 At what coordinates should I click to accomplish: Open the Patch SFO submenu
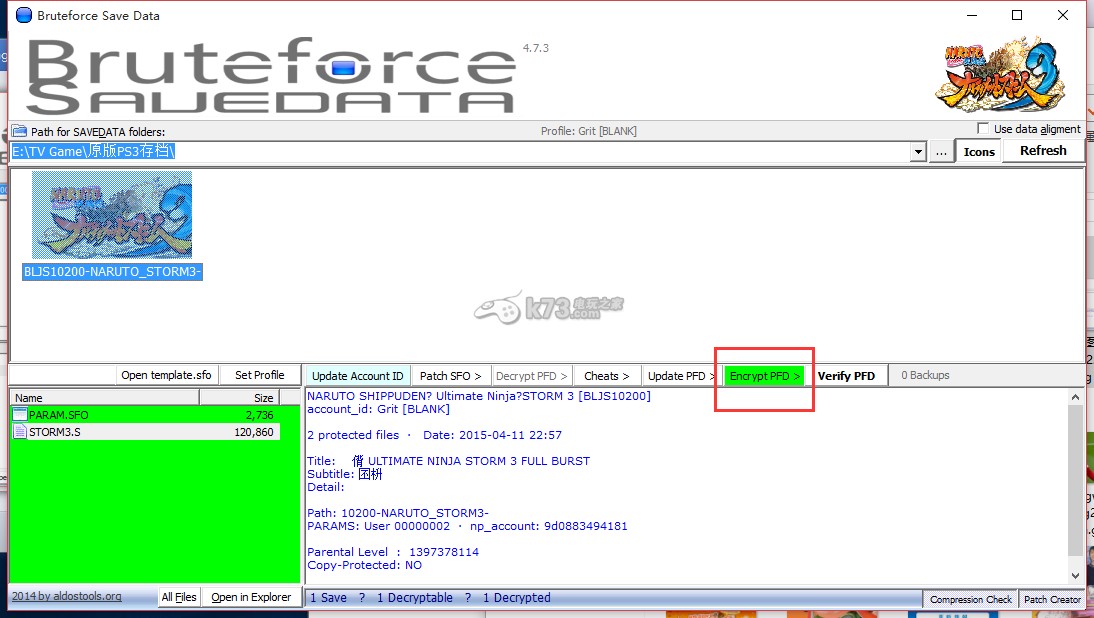point(450,376)
